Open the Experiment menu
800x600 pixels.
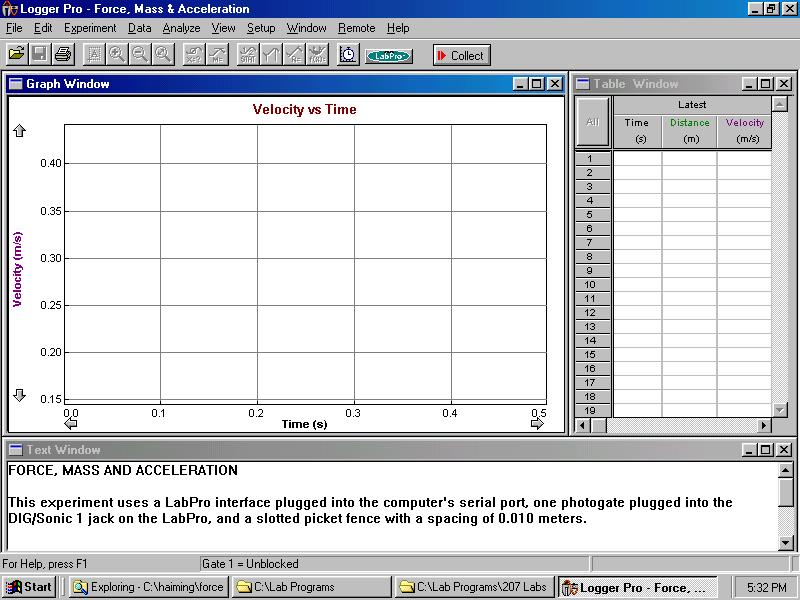click(90, 28)
